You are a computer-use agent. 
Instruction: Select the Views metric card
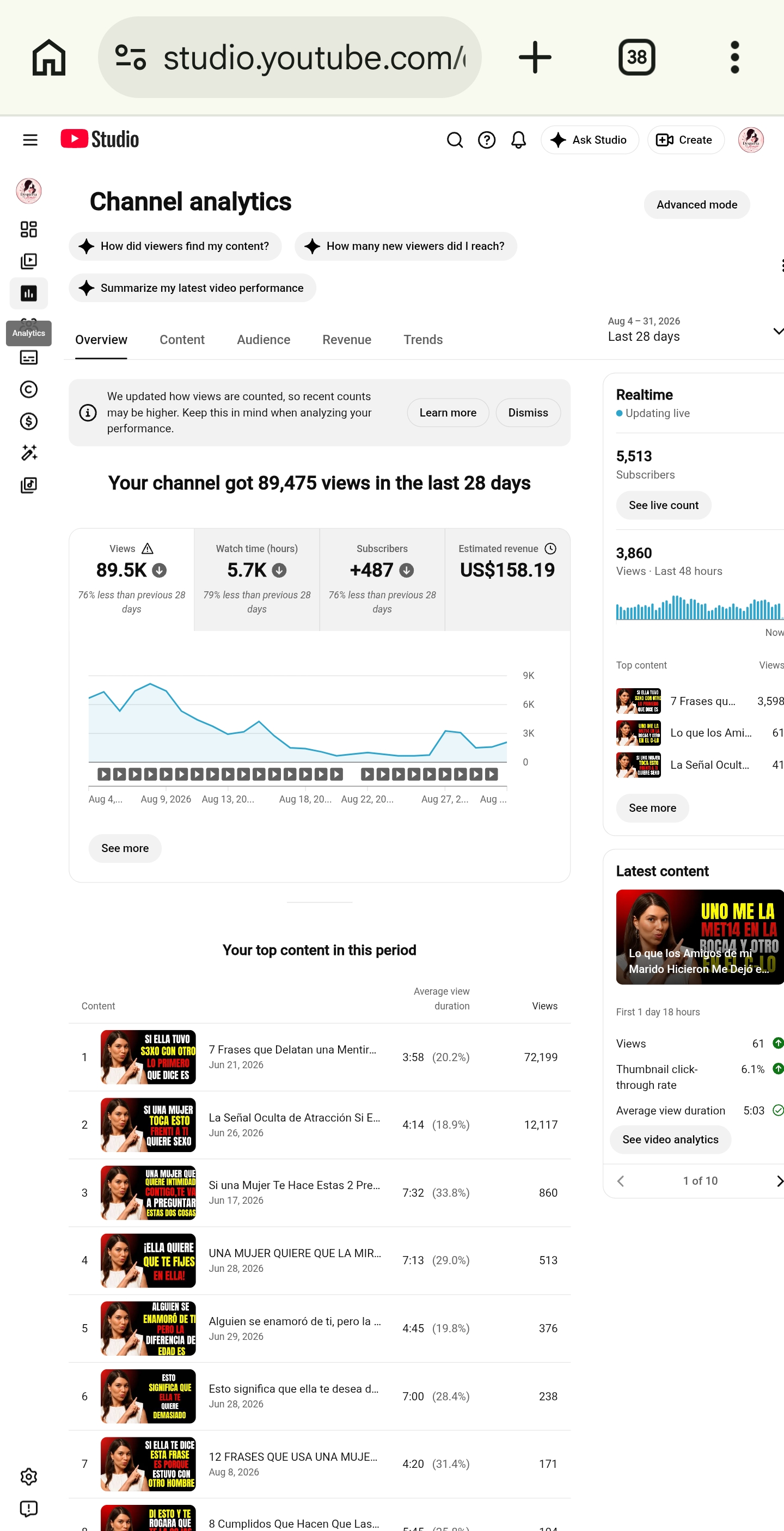tap(131, 579)
